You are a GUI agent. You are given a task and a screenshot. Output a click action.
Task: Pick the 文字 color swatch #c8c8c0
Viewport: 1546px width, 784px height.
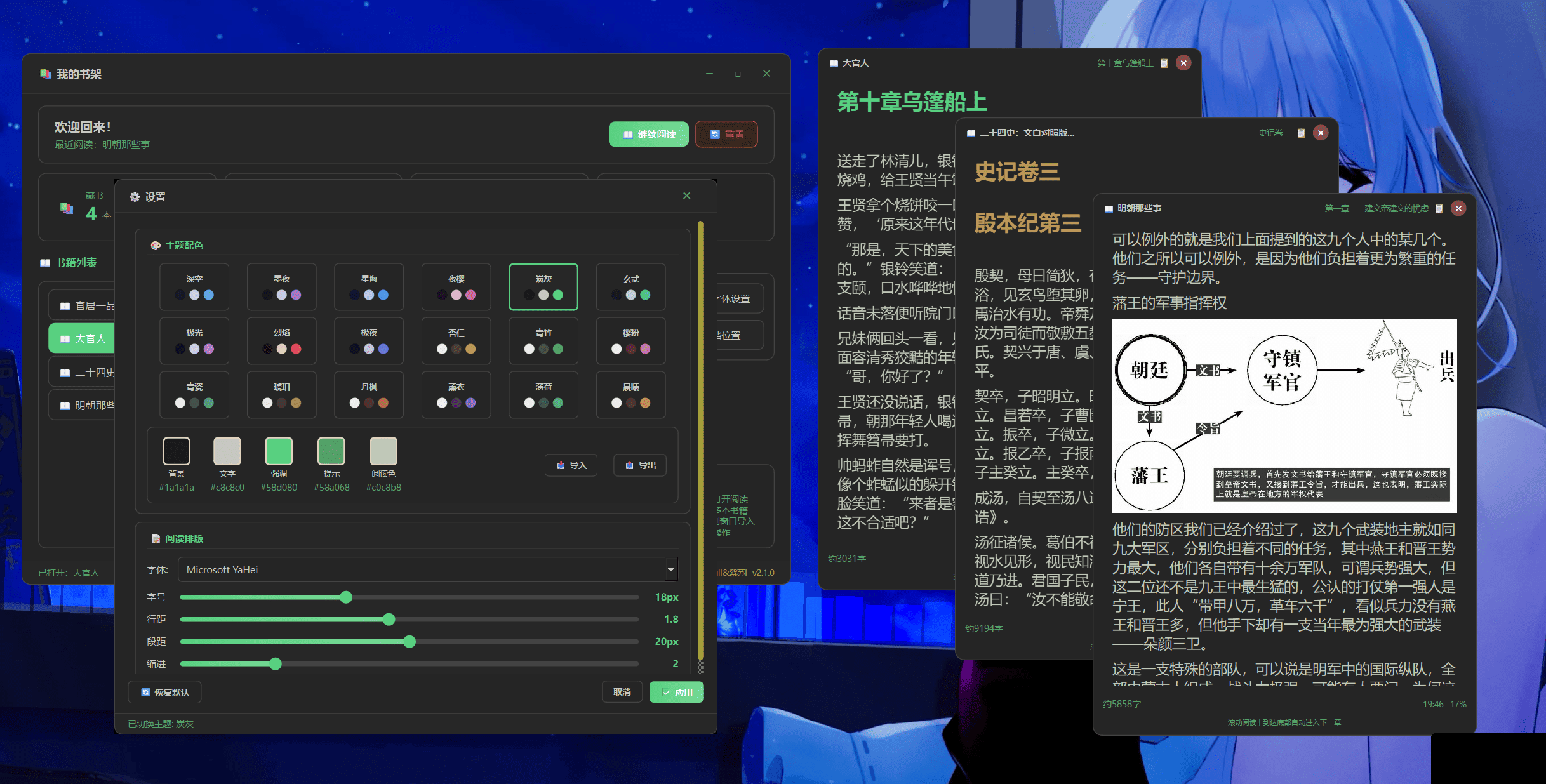(x=227, y=451)
